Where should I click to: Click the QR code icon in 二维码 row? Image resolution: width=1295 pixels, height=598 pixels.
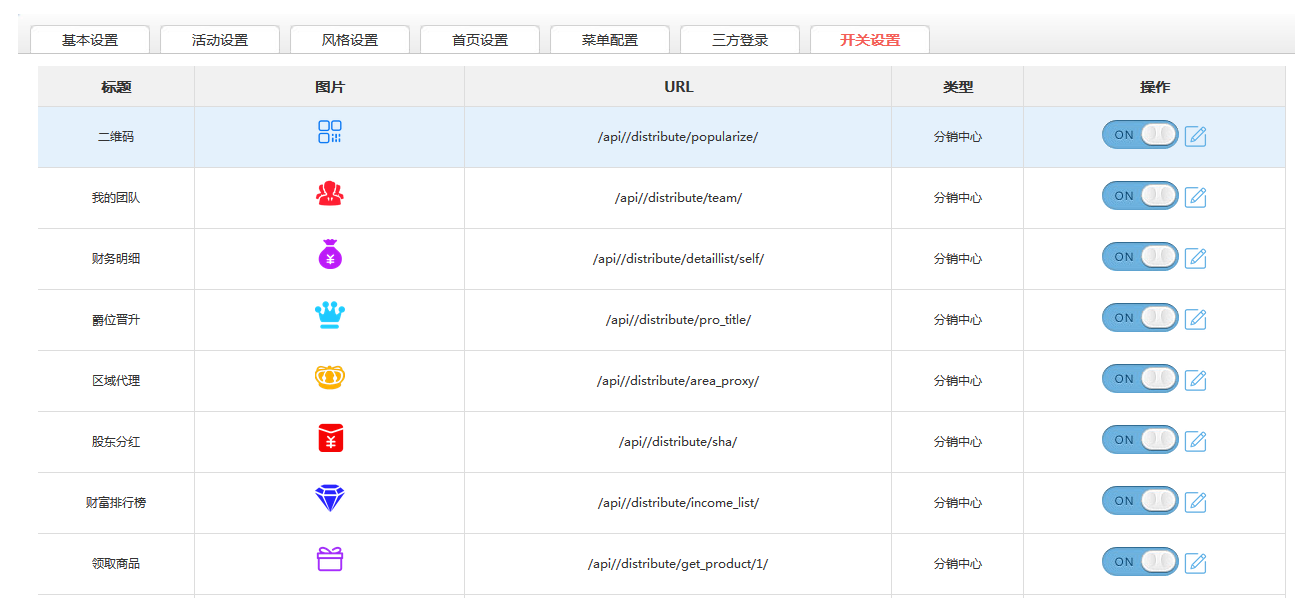[329, 132]
